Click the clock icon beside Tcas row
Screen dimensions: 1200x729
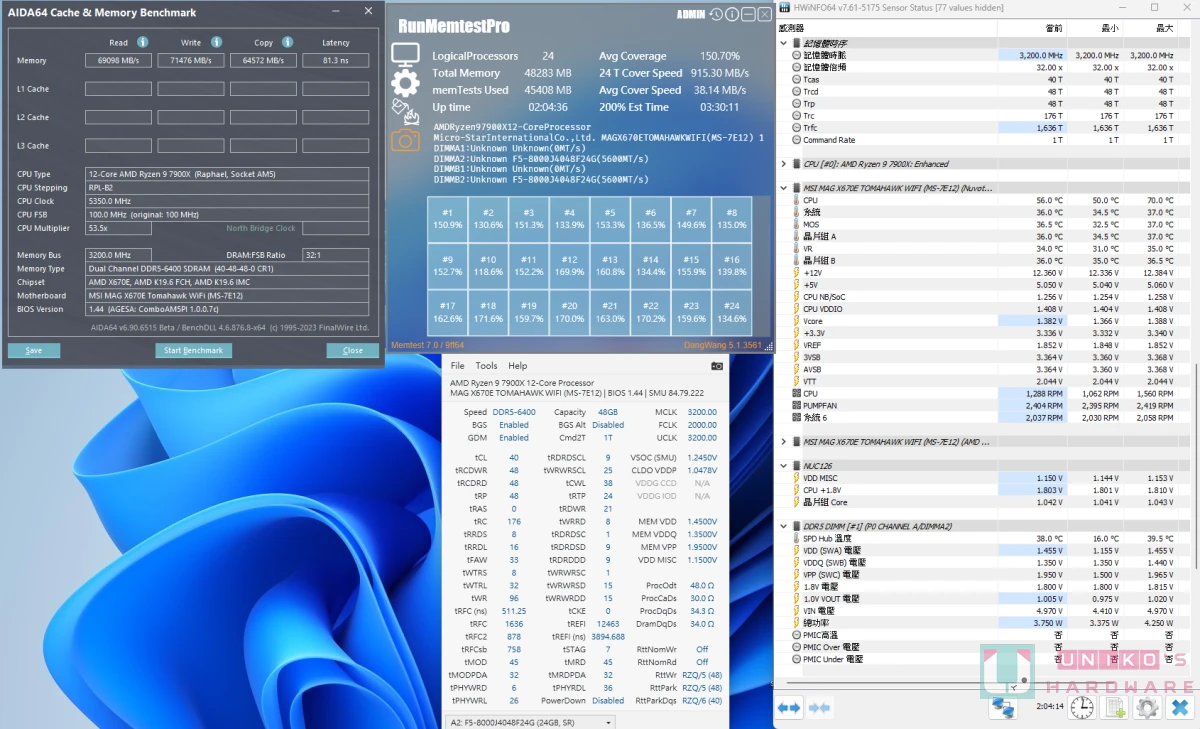point(796,79)
